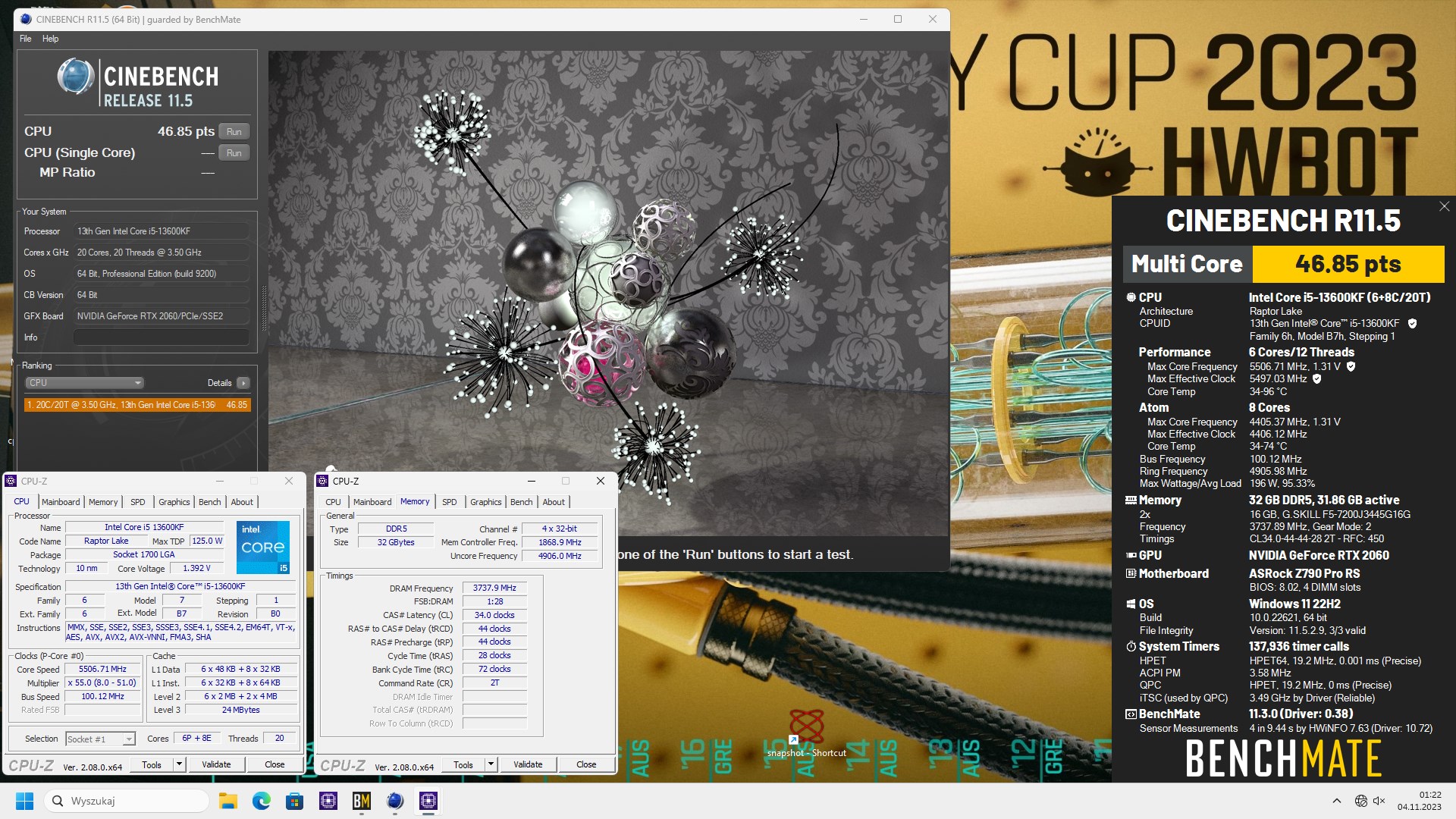Switch to second CPU-Z taskbar icon
The width and height of the screenshot is (1456, 819).
[428, 801]
